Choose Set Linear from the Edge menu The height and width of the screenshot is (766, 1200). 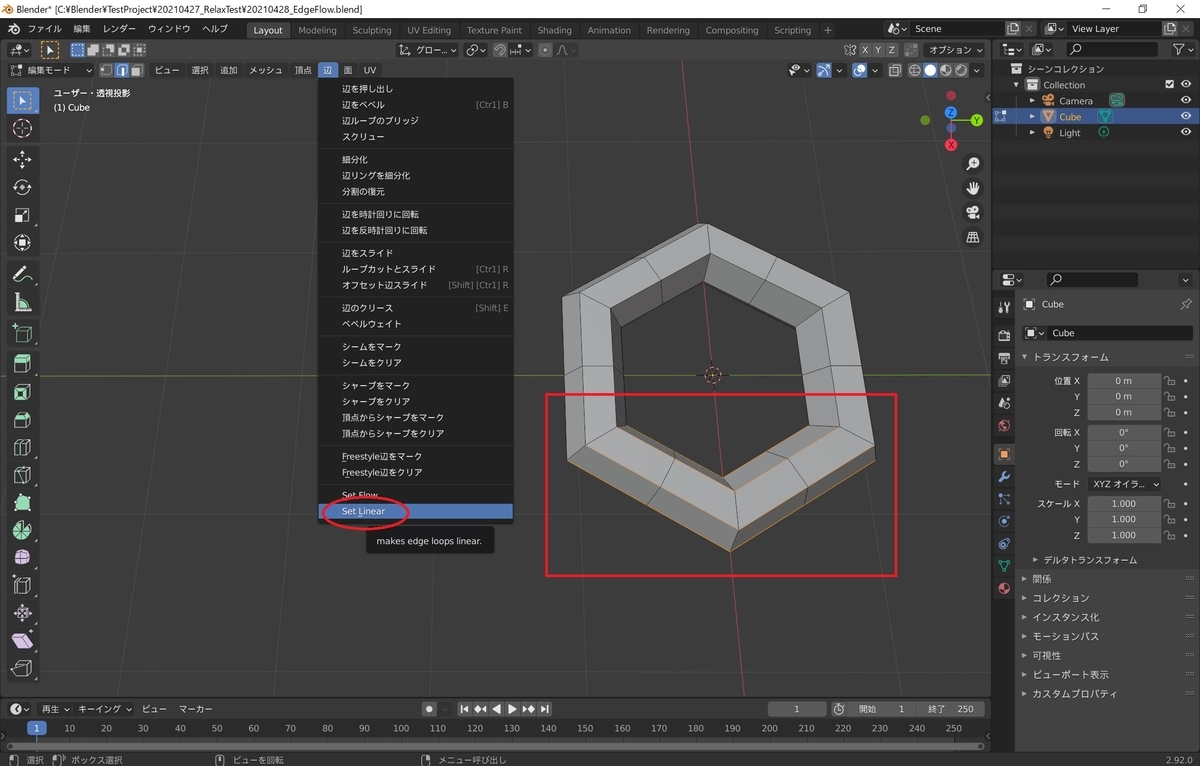[363, 511]
